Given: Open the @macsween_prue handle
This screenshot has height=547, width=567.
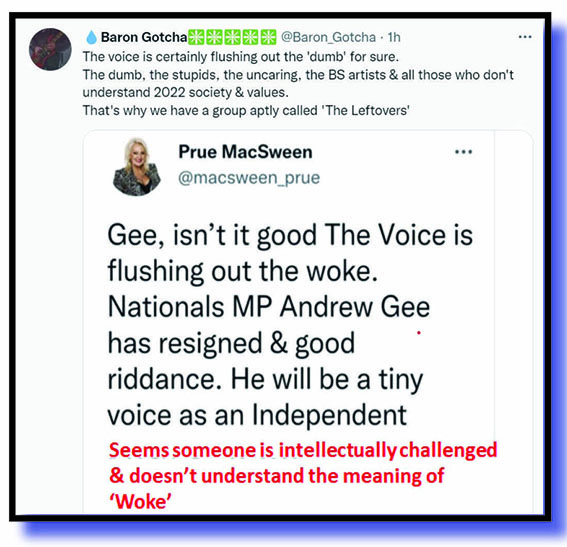Looking at the screenshot, I should [x=249, y=178].
